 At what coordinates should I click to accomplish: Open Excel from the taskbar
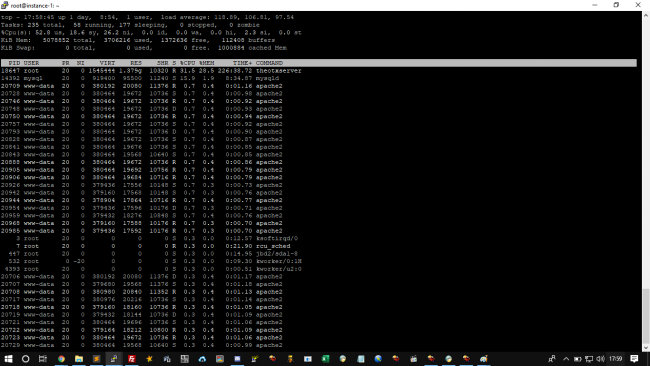pos(325,359)
